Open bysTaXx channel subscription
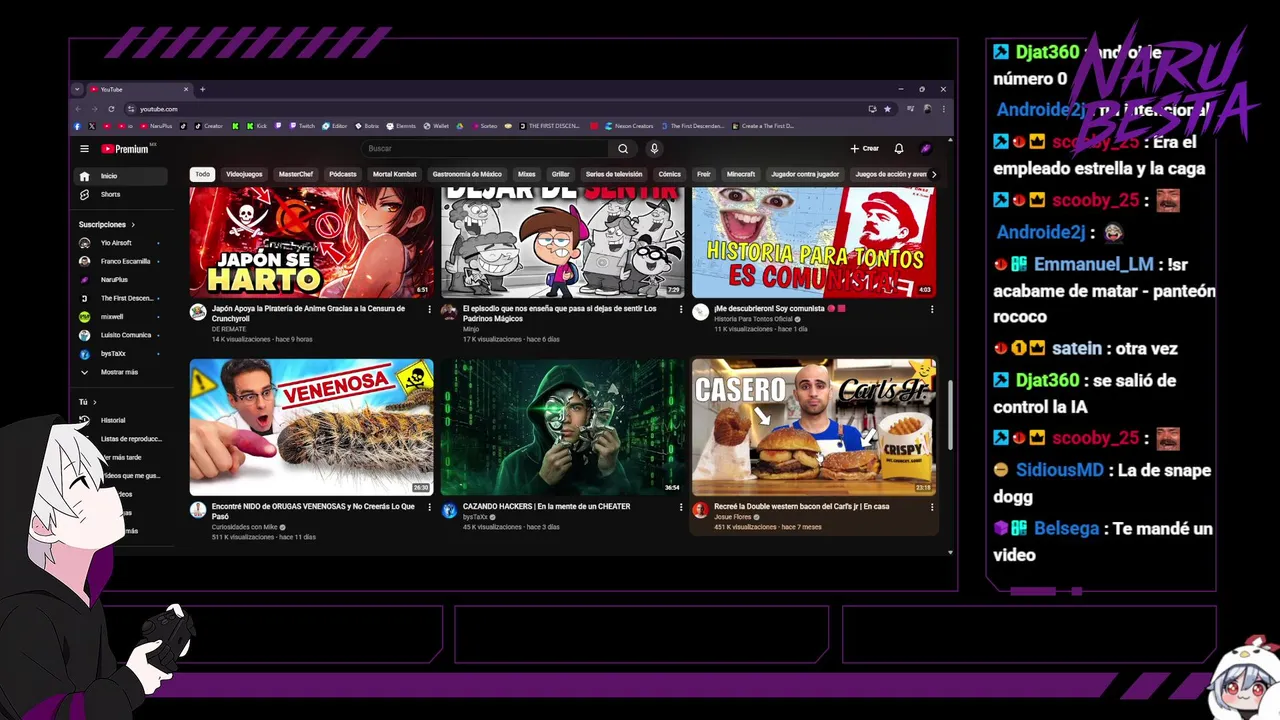The width and height of the screenshot is (1280, 720). coord(123,354)
